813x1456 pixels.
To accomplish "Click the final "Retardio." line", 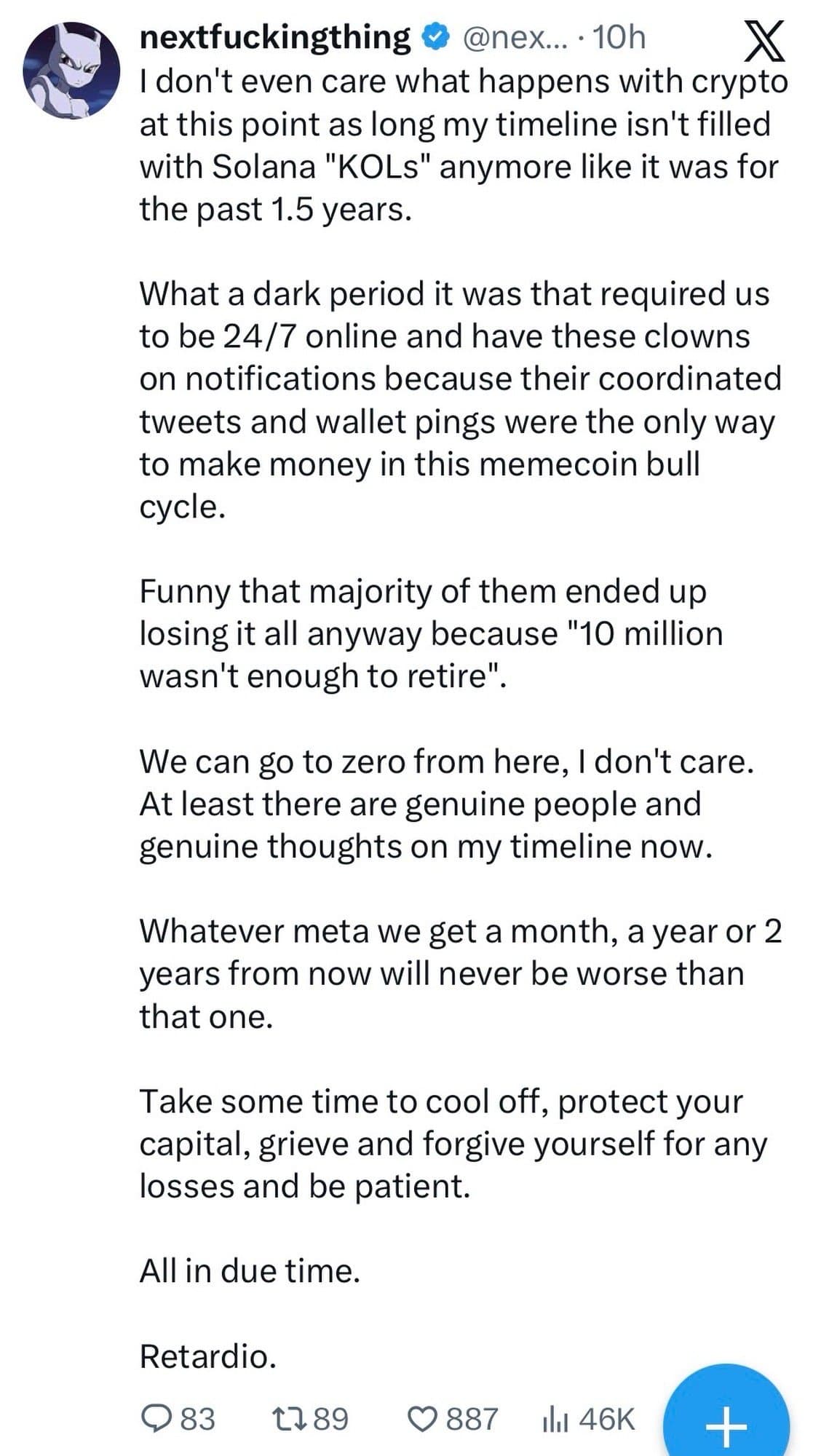I will [x=208, y=1356].
